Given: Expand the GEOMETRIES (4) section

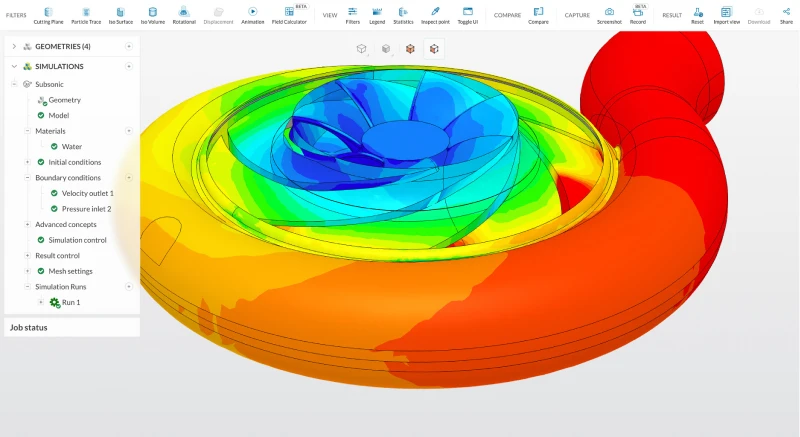Looking at the screenshot, I should 14,46.
